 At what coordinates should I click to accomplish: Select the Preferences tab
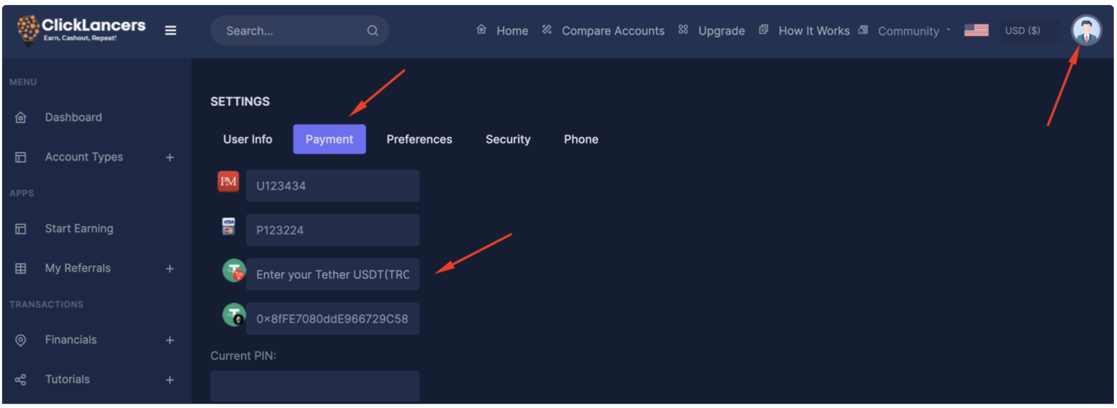419,139
